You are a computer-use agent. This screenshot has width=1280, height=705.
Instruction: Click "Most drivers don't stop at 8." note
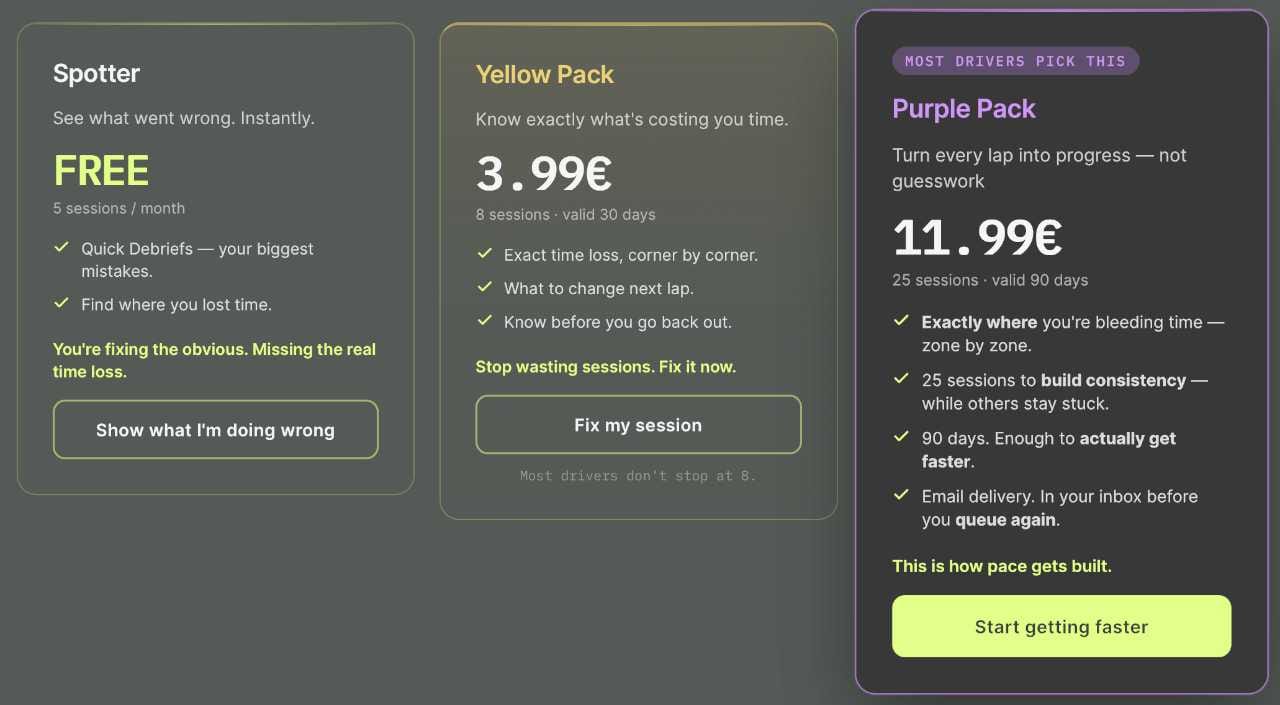point(637,476)
